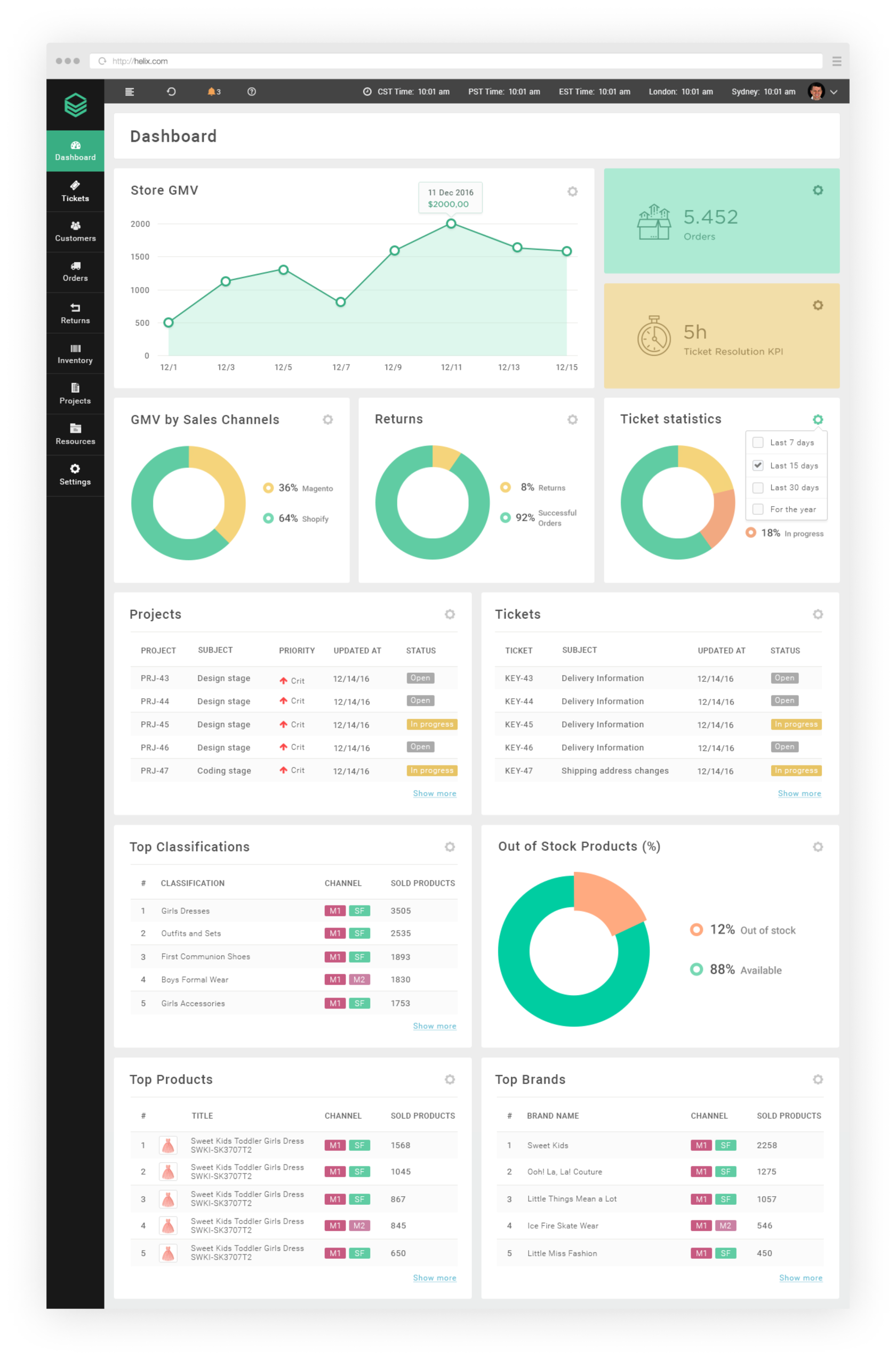Viewport: 896px width, 1359px height.
Task: Open the Inventory panel
Action: tap(75, 353)
